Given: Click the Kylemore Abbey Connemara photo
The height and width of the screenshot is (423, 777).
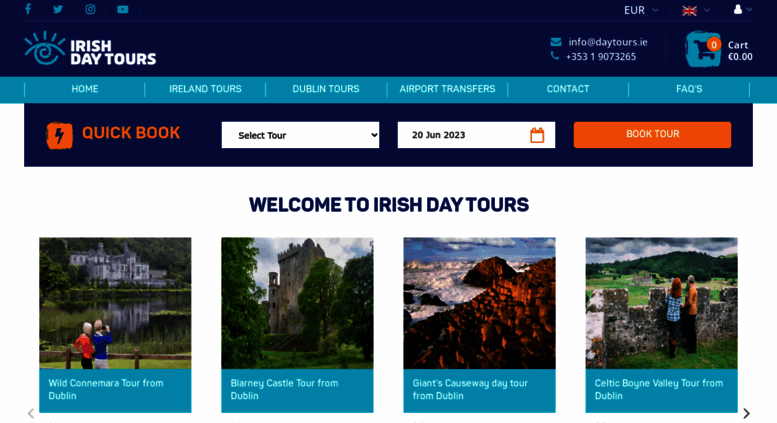Looking at the screenshot, I should (x=115, y=303).
